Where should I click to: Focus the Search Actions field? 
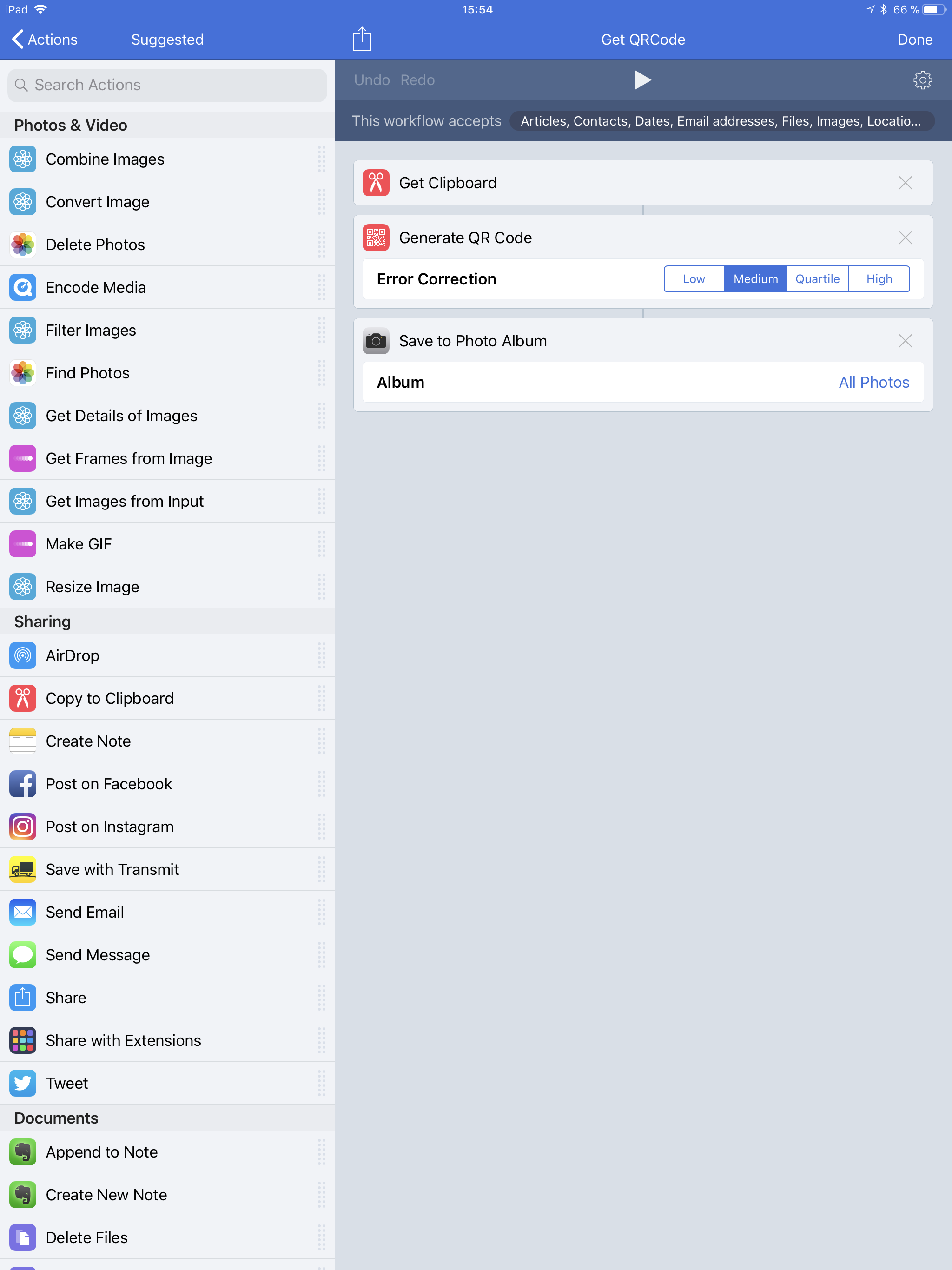tap(167, 85)
